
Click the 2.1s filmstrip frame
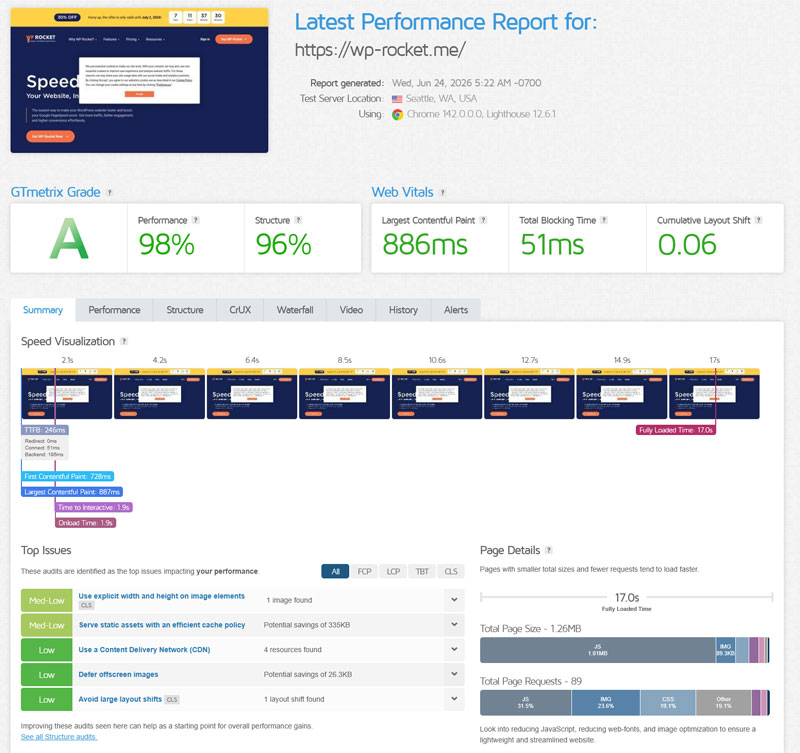67,393
